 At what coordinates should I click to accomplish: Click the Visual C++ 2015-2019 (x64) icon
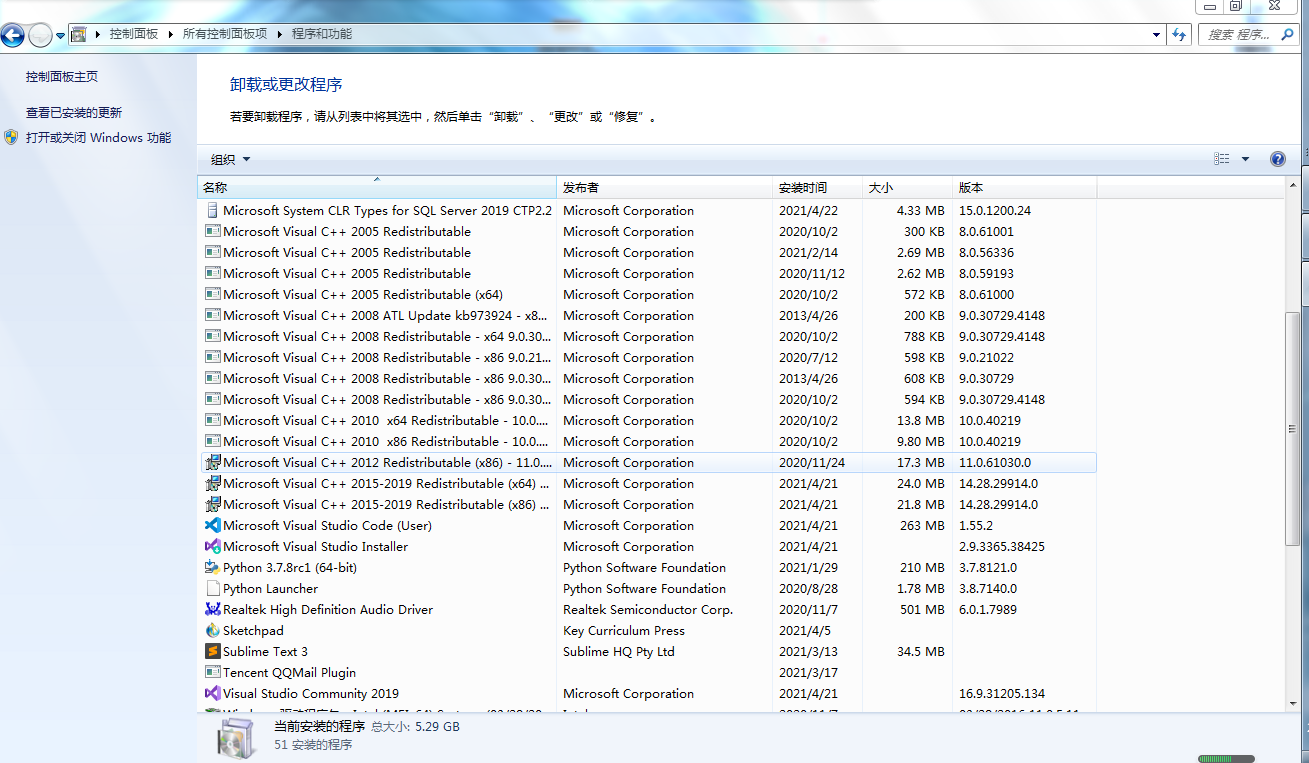pos(212,484)
